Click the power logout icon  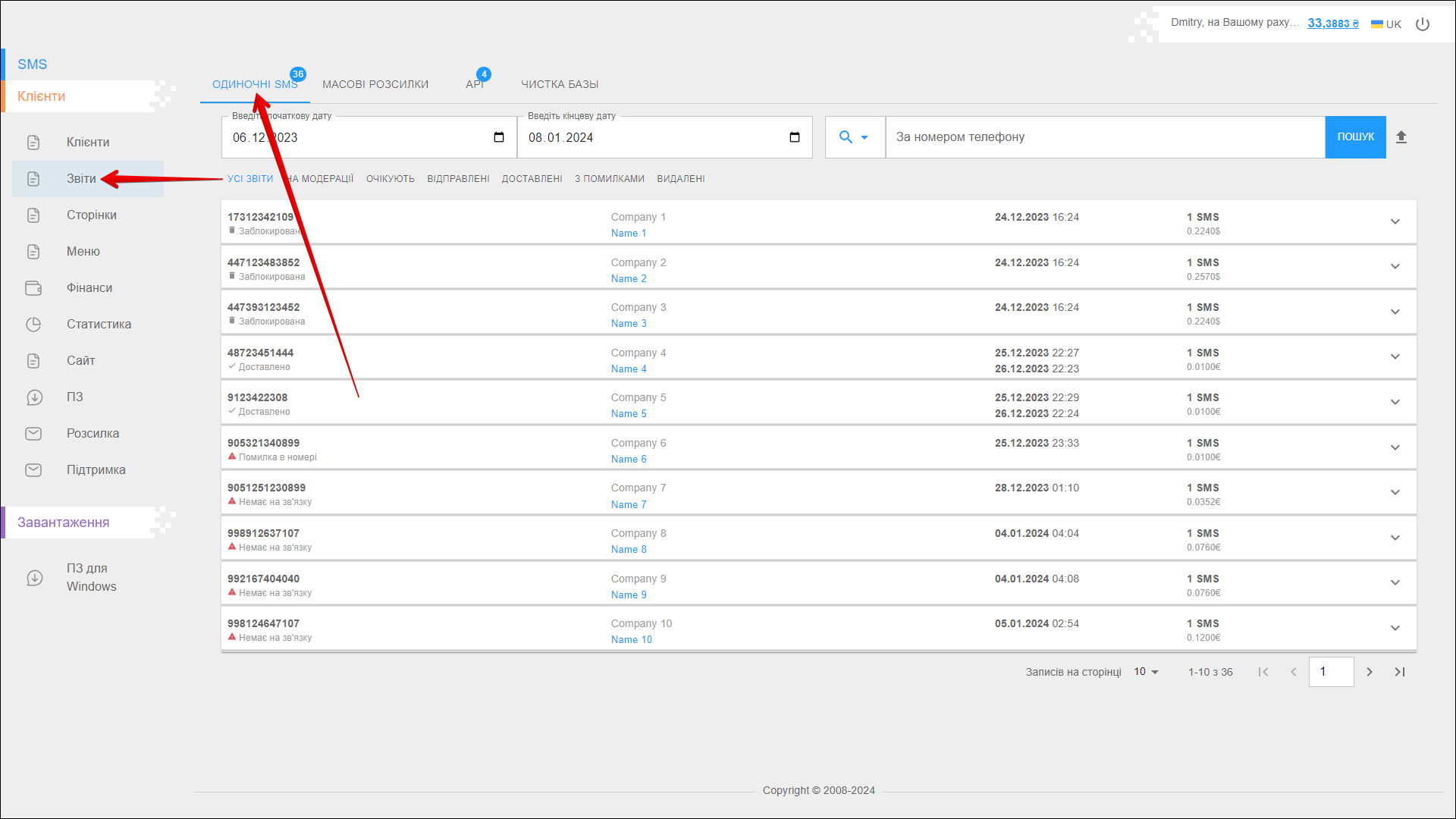click(1423, 24)
